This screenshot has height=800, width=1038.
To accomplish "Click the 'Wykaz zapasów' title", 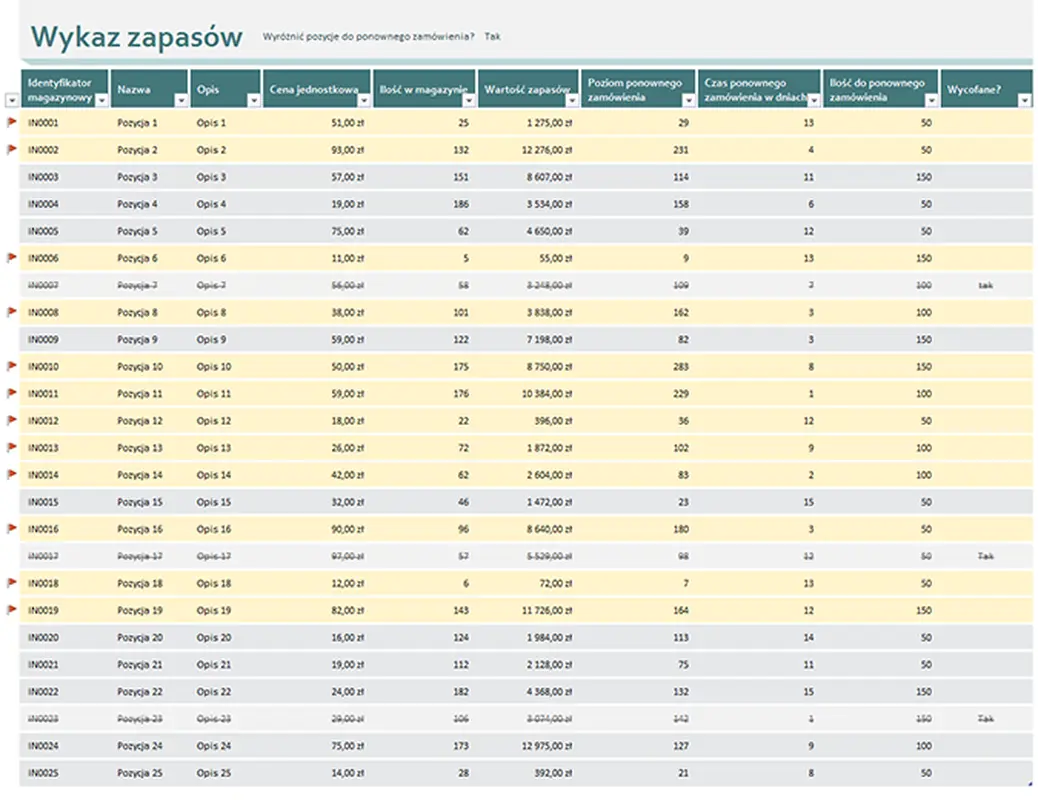I will coord(137,37).
